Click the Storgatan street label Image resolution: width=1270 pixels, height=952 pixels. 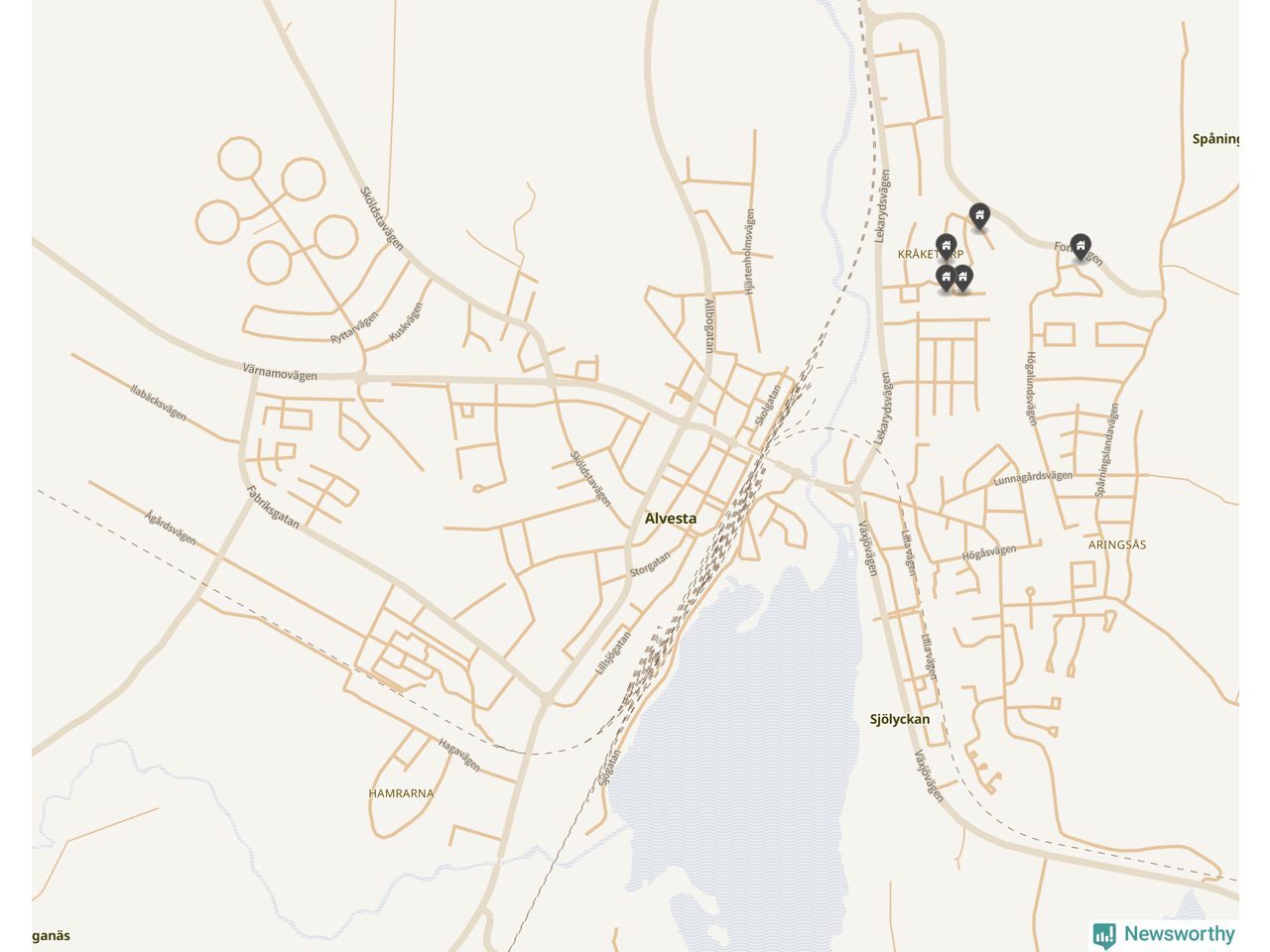pos(651,564)
